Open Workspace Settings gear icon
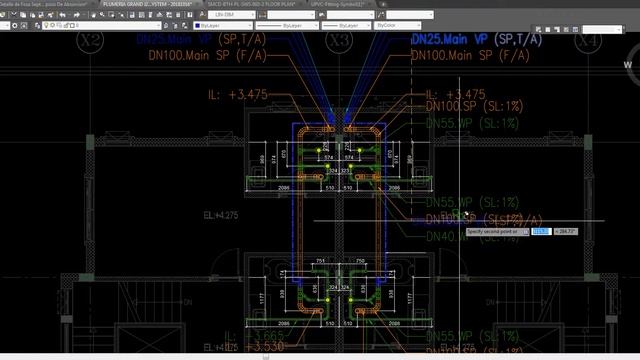The width and height of the screenshot is (640, 360). [15, 25]
